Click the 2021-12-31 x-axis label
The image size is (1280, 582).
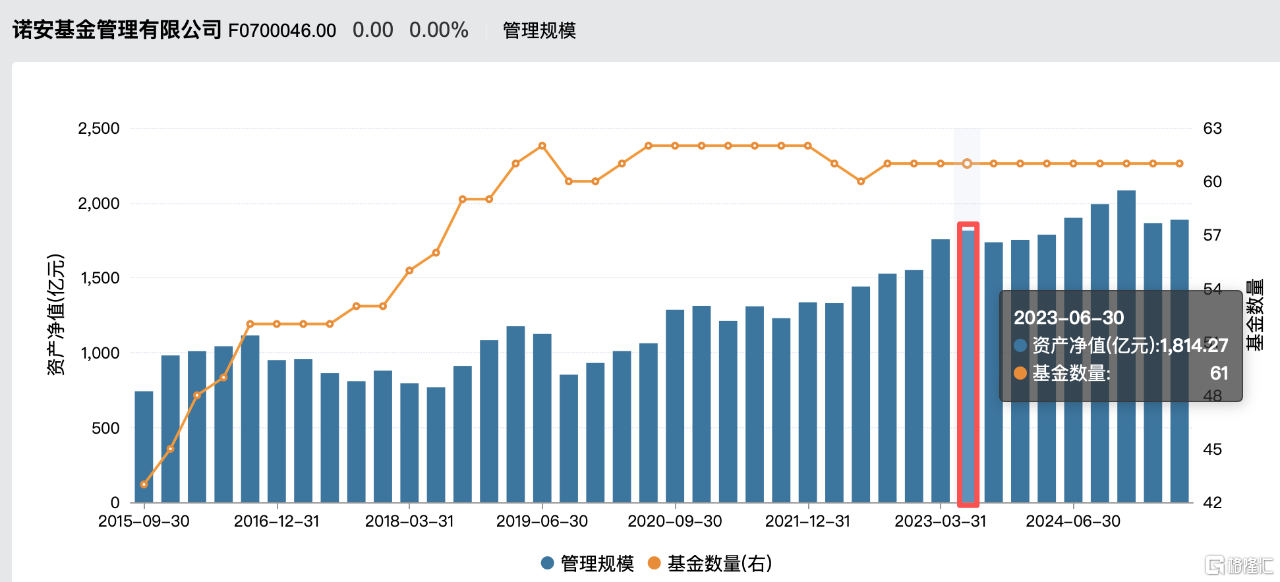808,521
